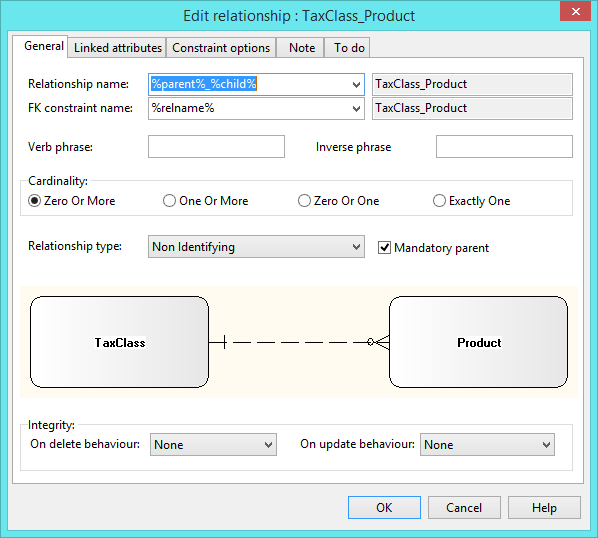Open the To do tab

(348, 48)
